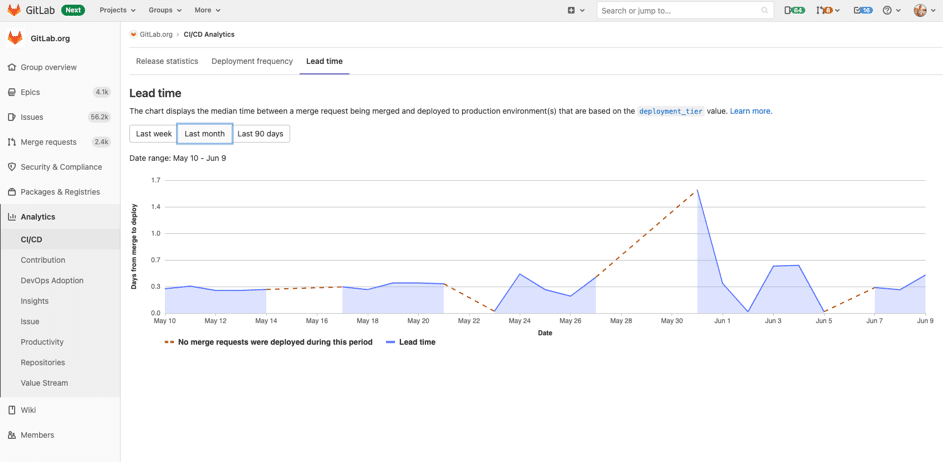Open the create new plus icon menu
Image resolution: width=943 pixels, height=462 pixels.
pos(576,10)
